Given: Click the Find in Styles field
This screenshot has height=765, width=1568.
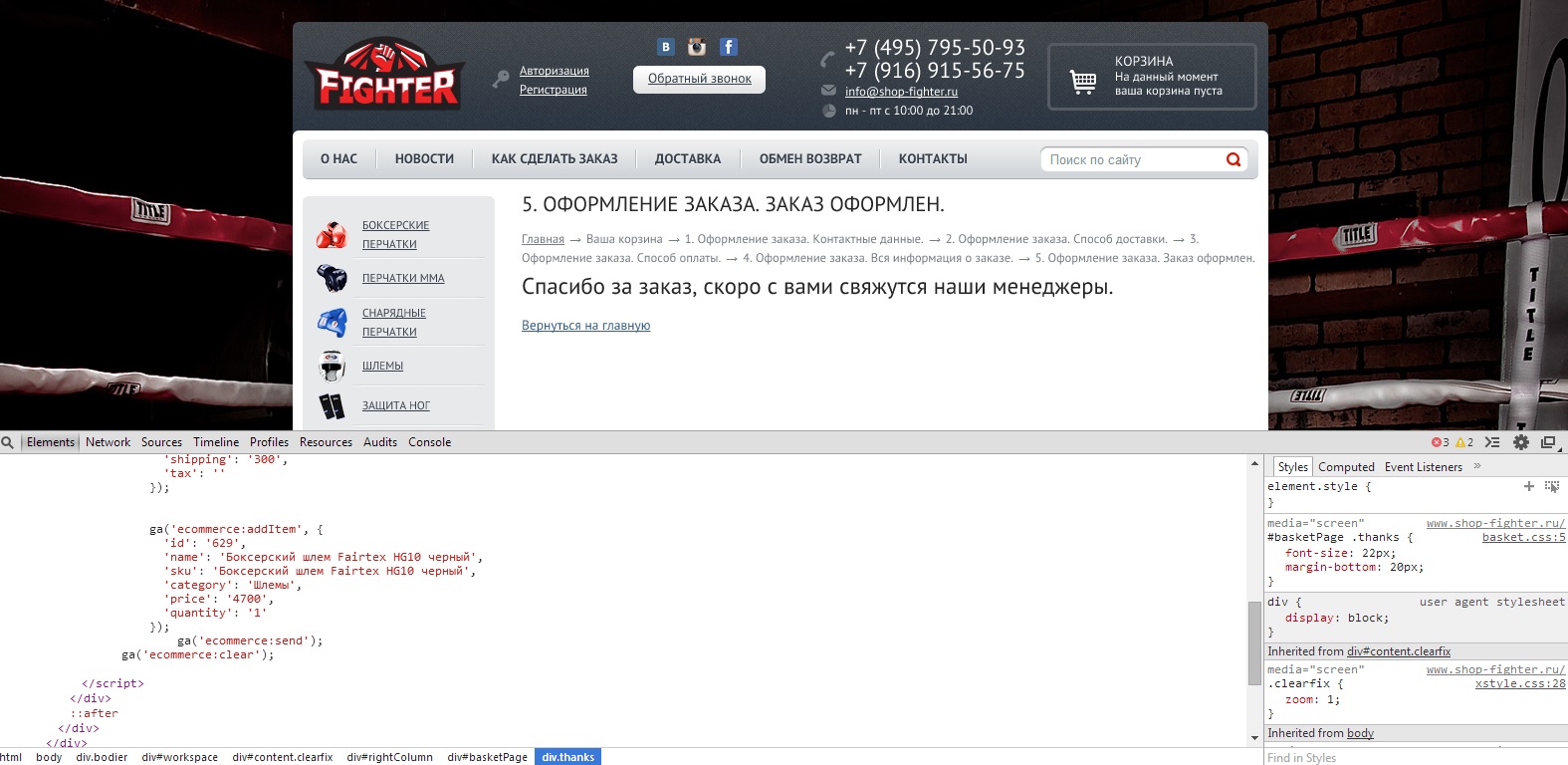Looking at the screenshot, I should coord(1416,757).
